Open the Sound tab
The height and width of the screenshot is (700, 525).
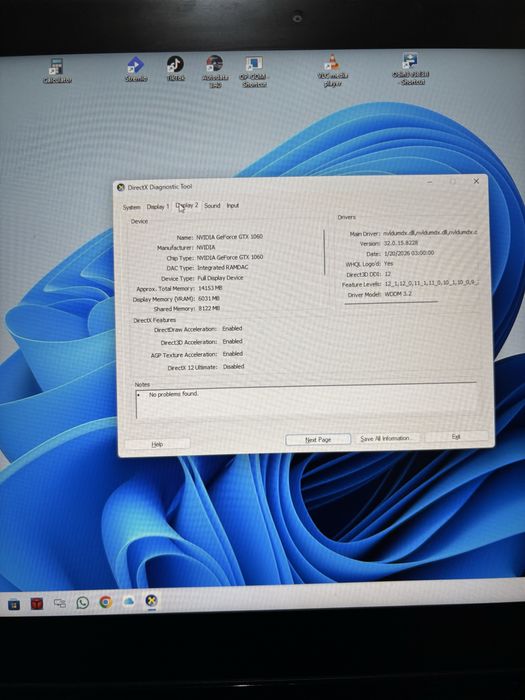[x=212, y=205]
